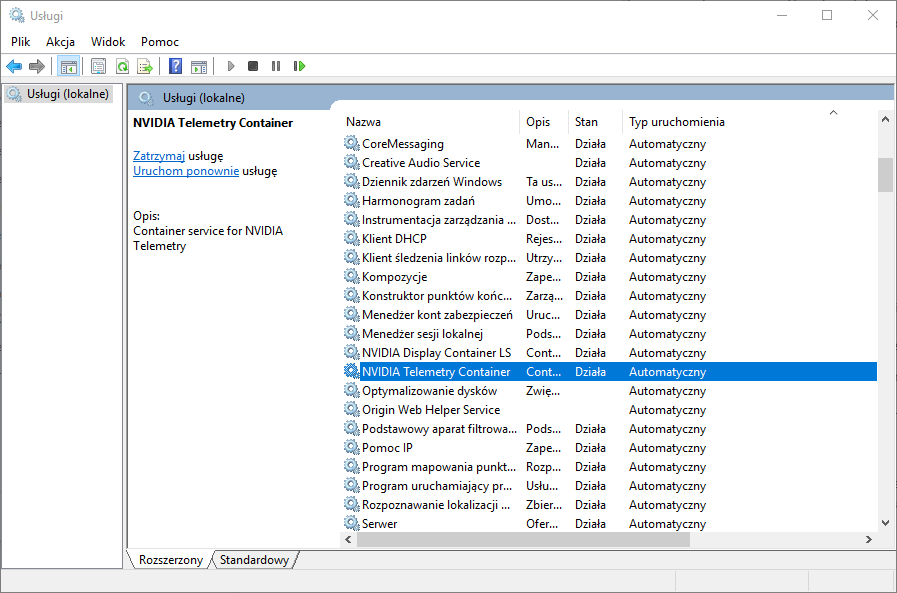
Task: Click the Refresh toolbar icon
Action: (122, 66)
